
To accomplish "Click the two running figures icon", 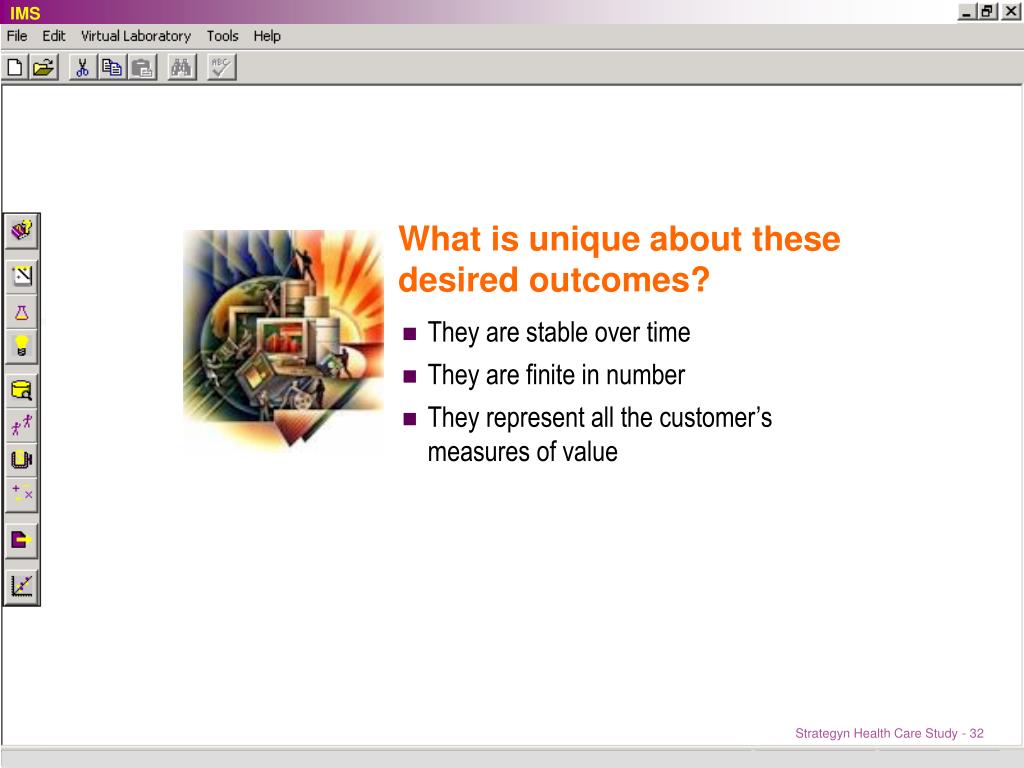I will point(22,425).
